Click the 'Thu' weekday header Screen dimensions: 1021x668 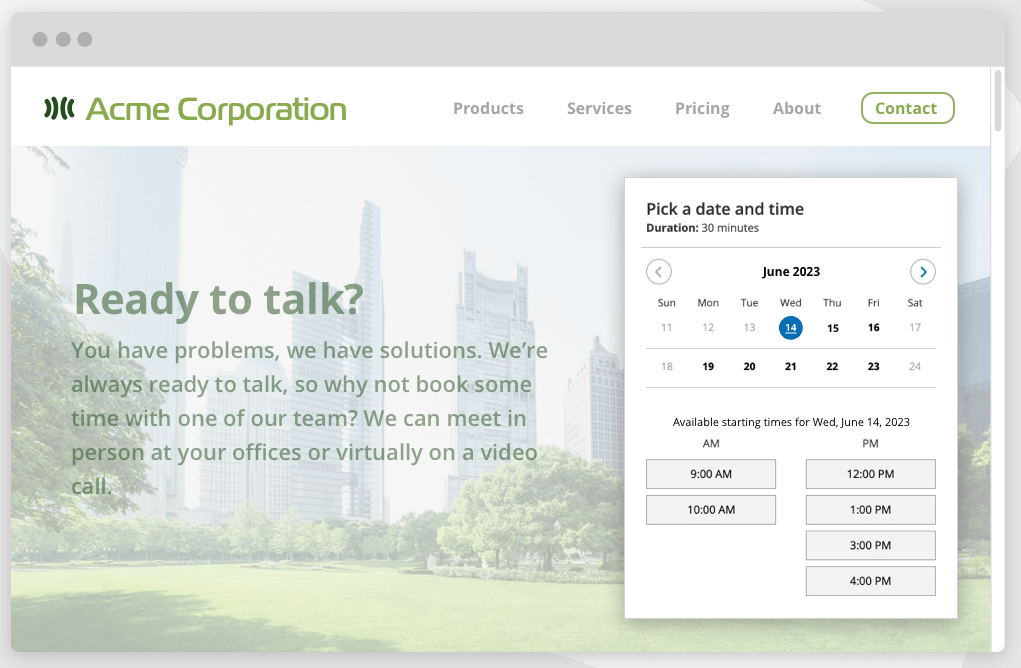coord(832,303)
